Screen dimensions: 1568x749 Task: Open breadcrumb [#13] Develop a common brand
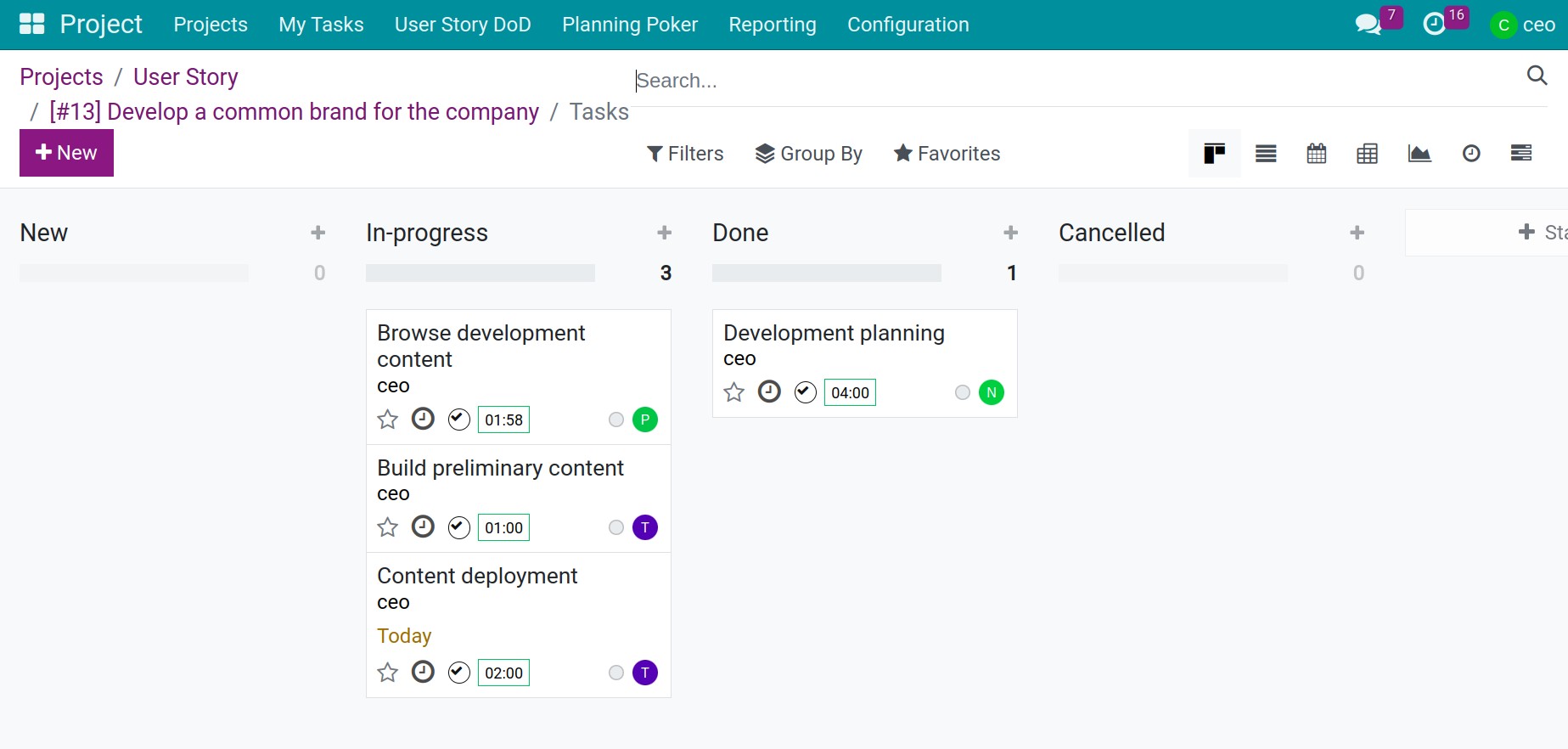coord(294,112)
